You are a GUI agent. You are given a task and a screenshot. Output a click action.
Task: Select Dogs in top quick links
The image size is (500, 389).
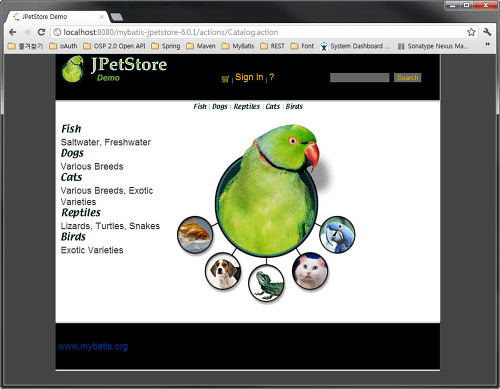(220, 106)
